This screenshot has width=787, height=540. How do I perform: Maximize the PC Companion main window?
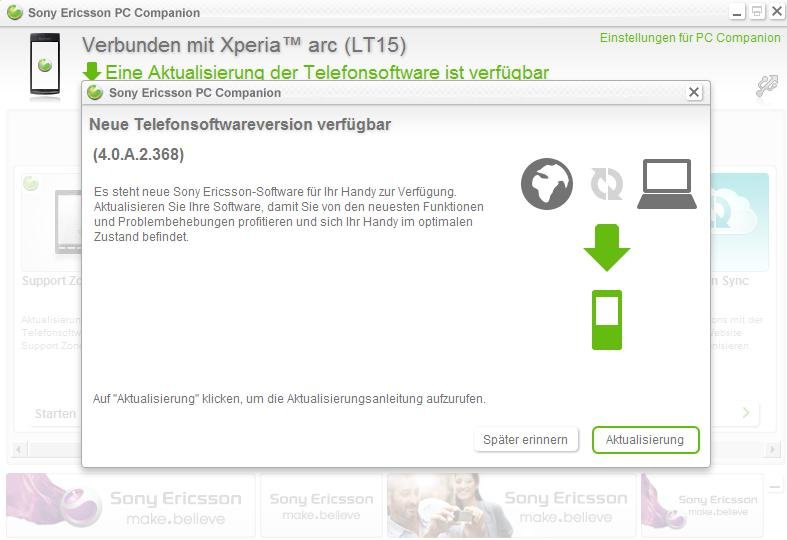click(x=757, y=12)
